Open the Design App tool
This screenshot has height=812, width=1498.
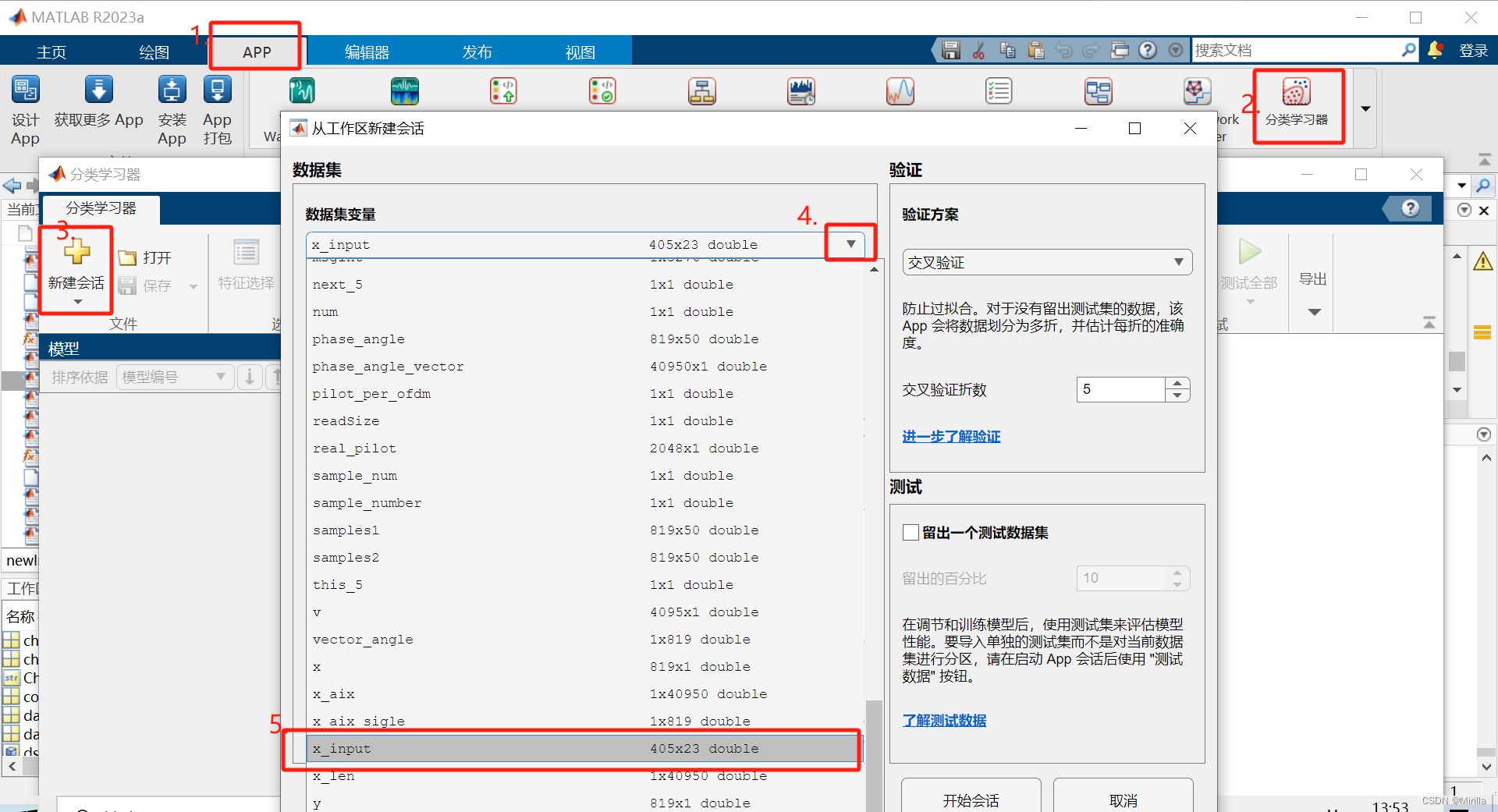(x=25, y=110)
